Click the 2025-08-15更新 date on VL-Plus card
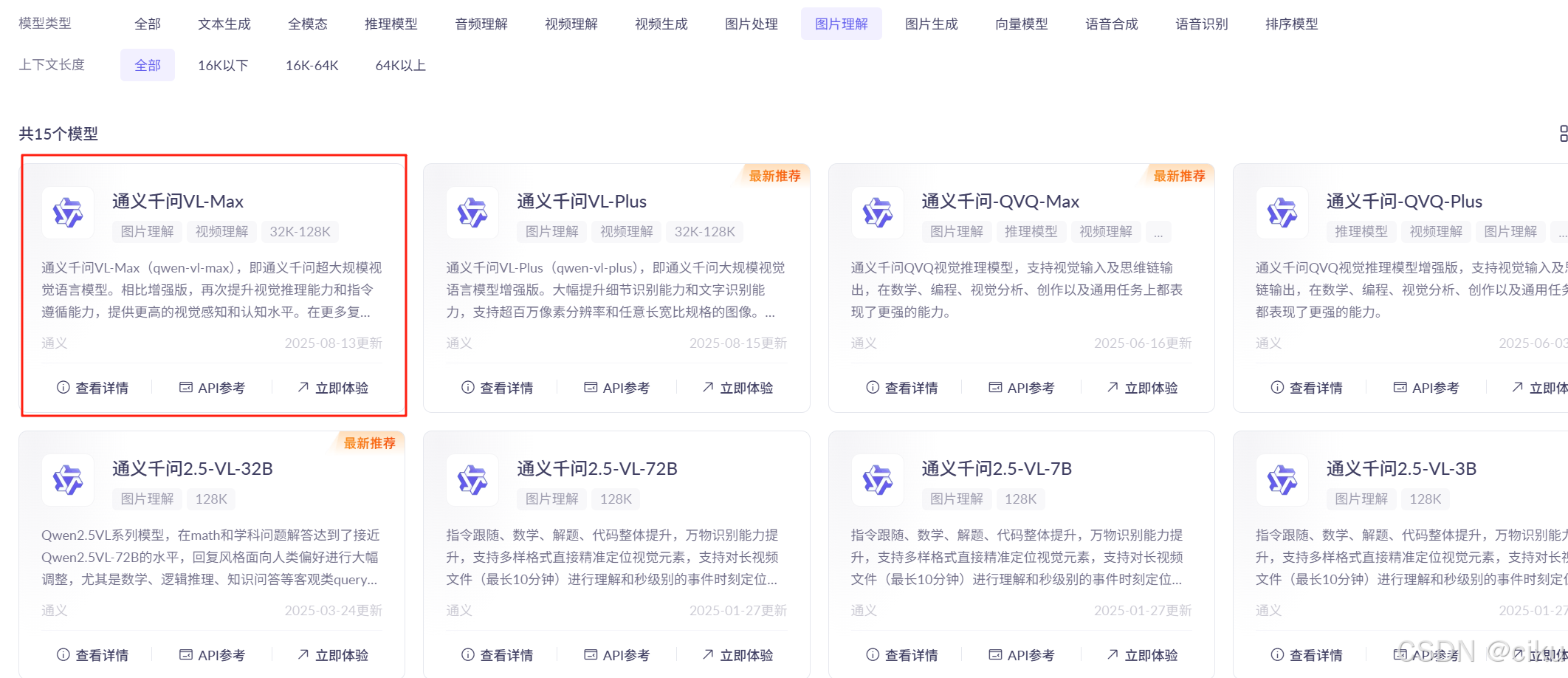The image size is (1568, 678). tap(738, 343)
